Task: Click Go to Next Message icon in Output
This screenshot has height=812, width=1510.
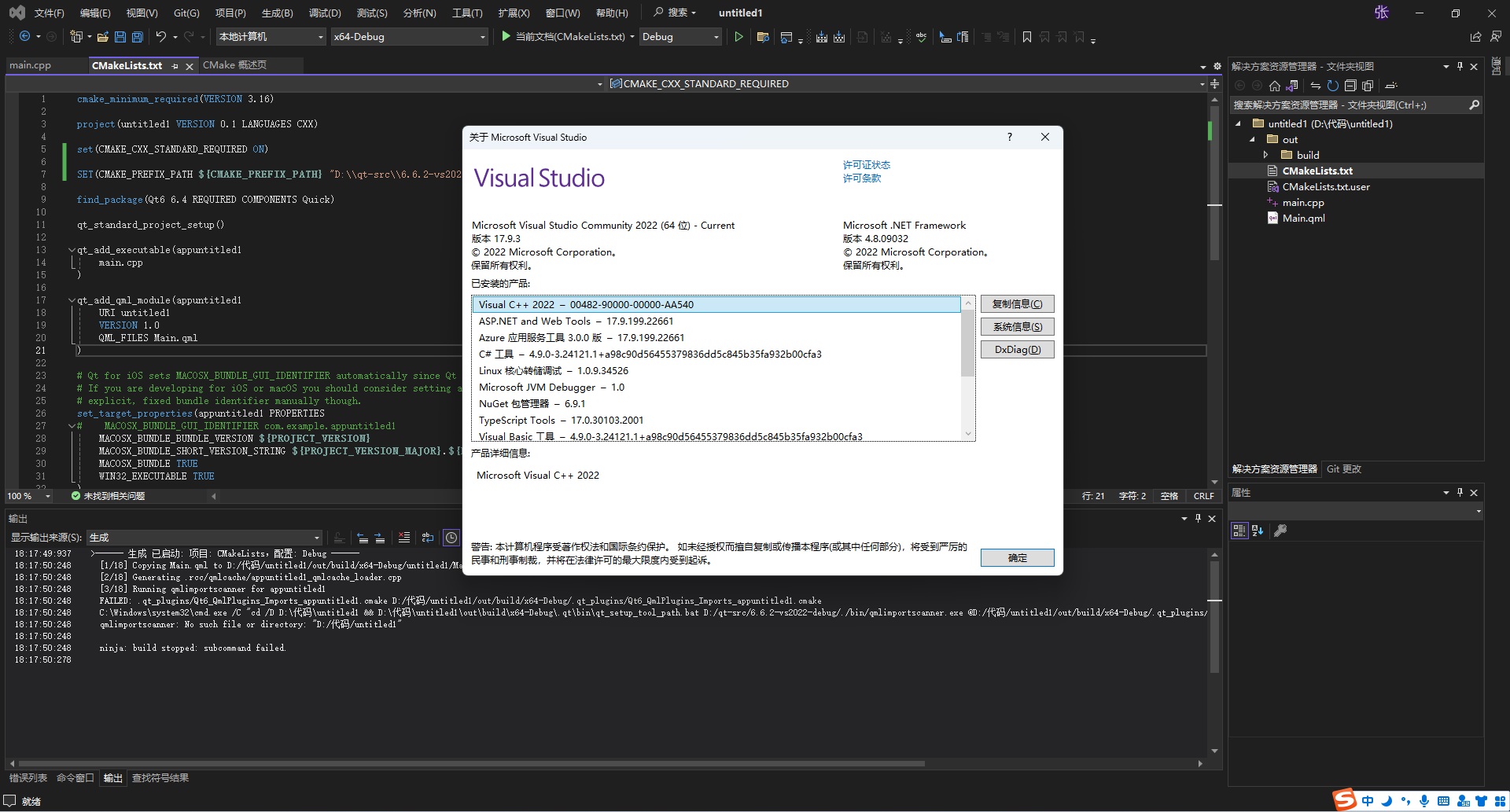Action: pos(380,538)
